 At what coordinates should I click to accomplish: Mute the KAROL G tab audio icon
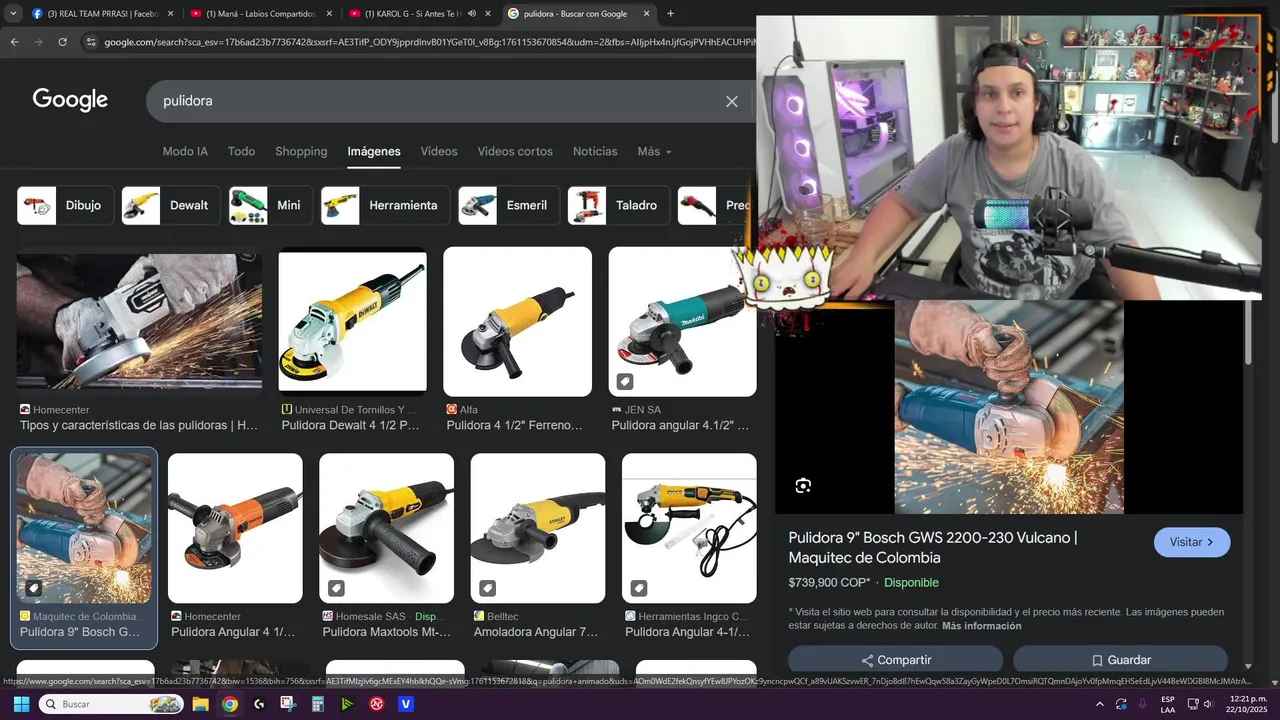click(472, 14)
